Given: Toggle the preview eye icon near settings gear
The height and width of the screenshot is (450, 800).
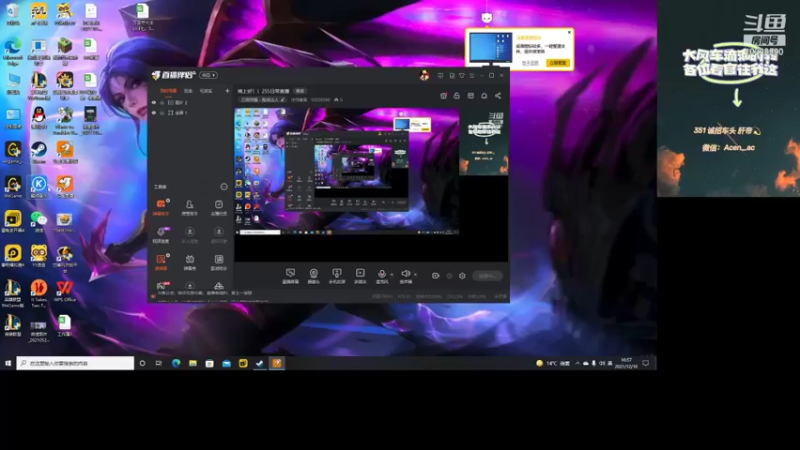Looking at the screenshot, I should pos(449,276).
